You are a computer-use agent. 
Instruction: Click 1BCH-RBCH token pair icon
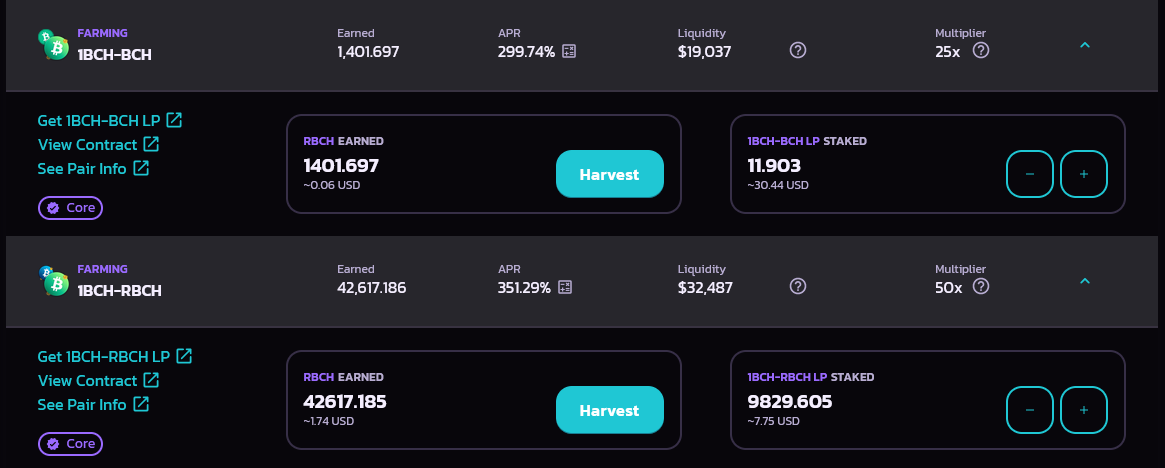tap(53, 280)
